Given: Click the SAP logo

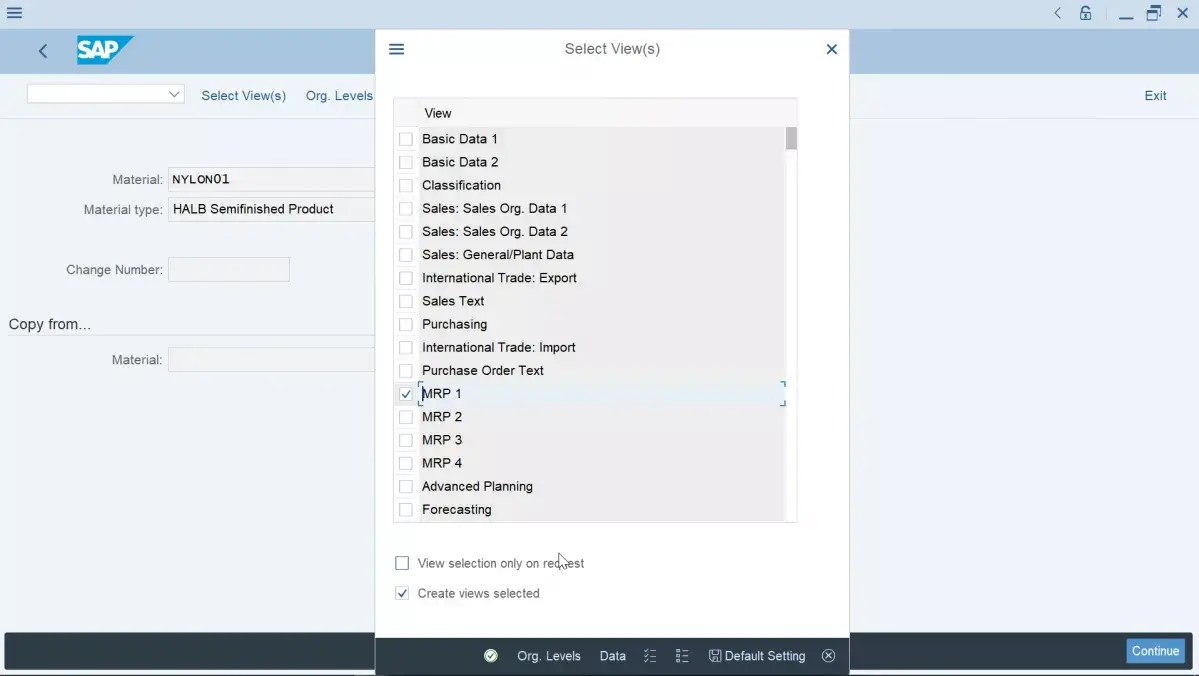Looking at the screenshot, I should pos(105,50).
